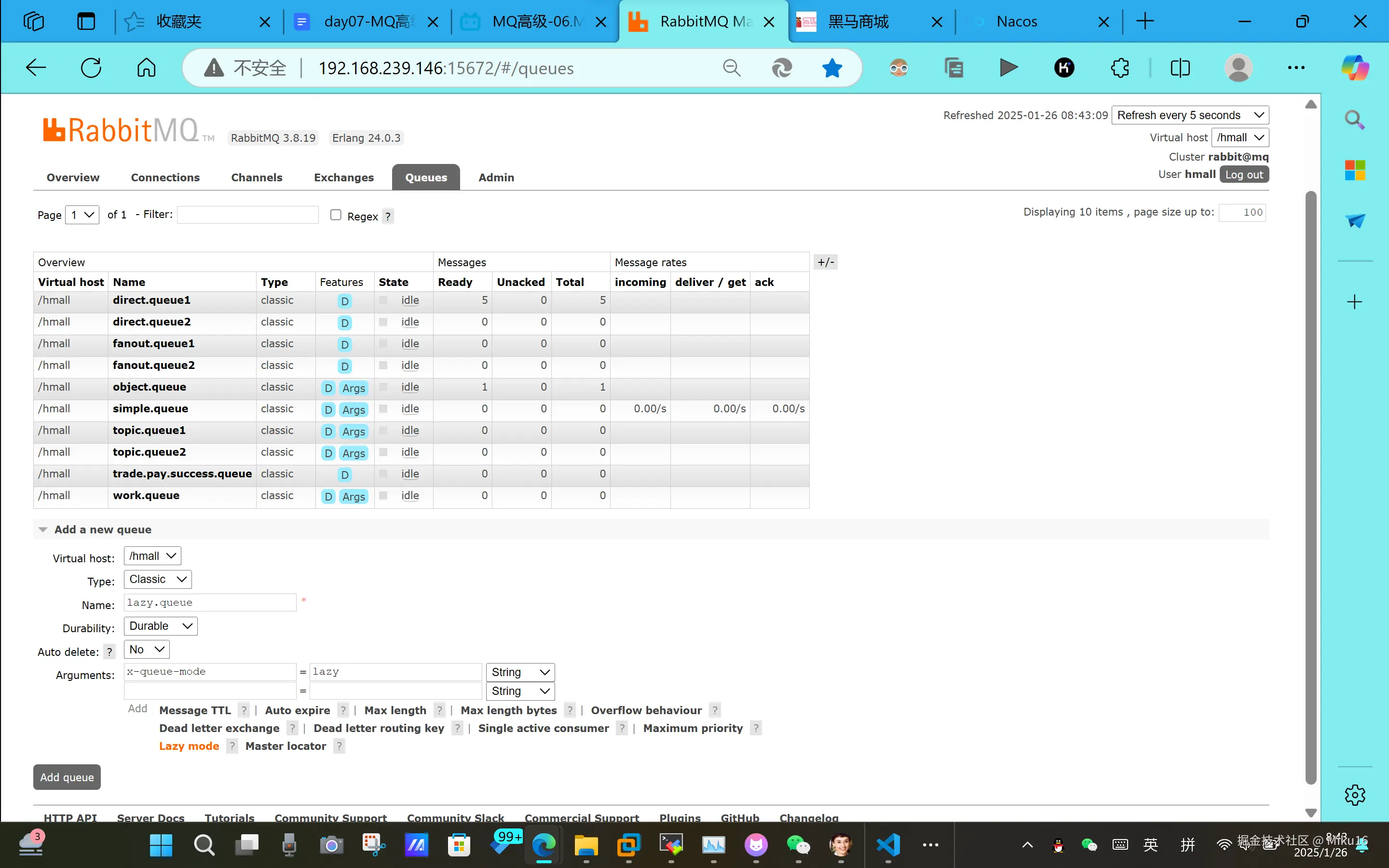Open the Durability dropdown
Viewport: 1389px width, 868px height.
[160, 626]
